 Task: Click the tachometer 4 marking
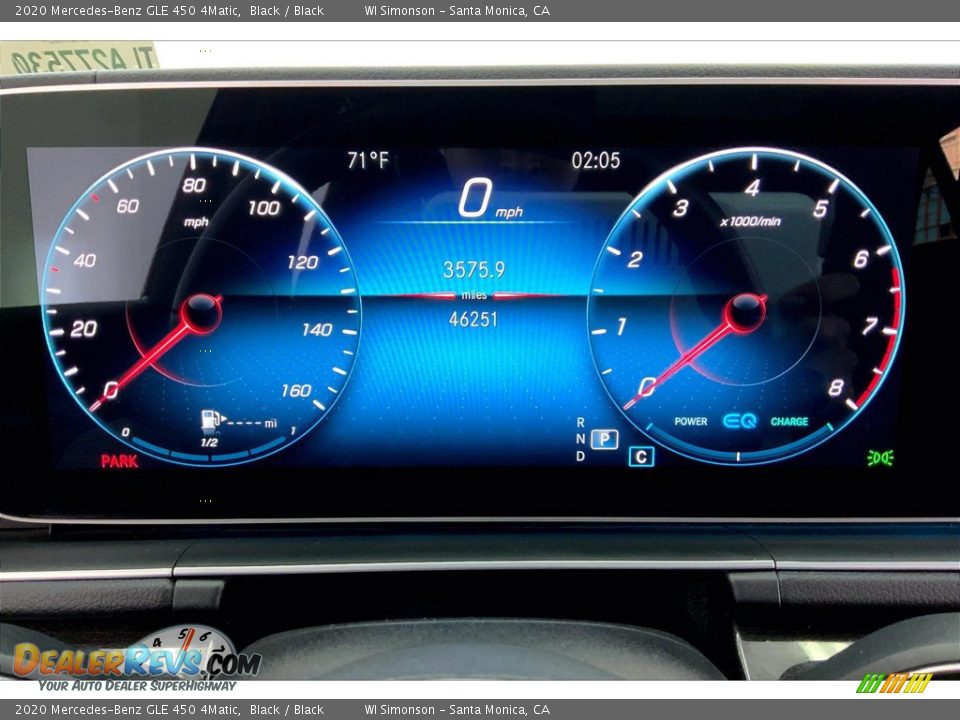pos(752,188)
